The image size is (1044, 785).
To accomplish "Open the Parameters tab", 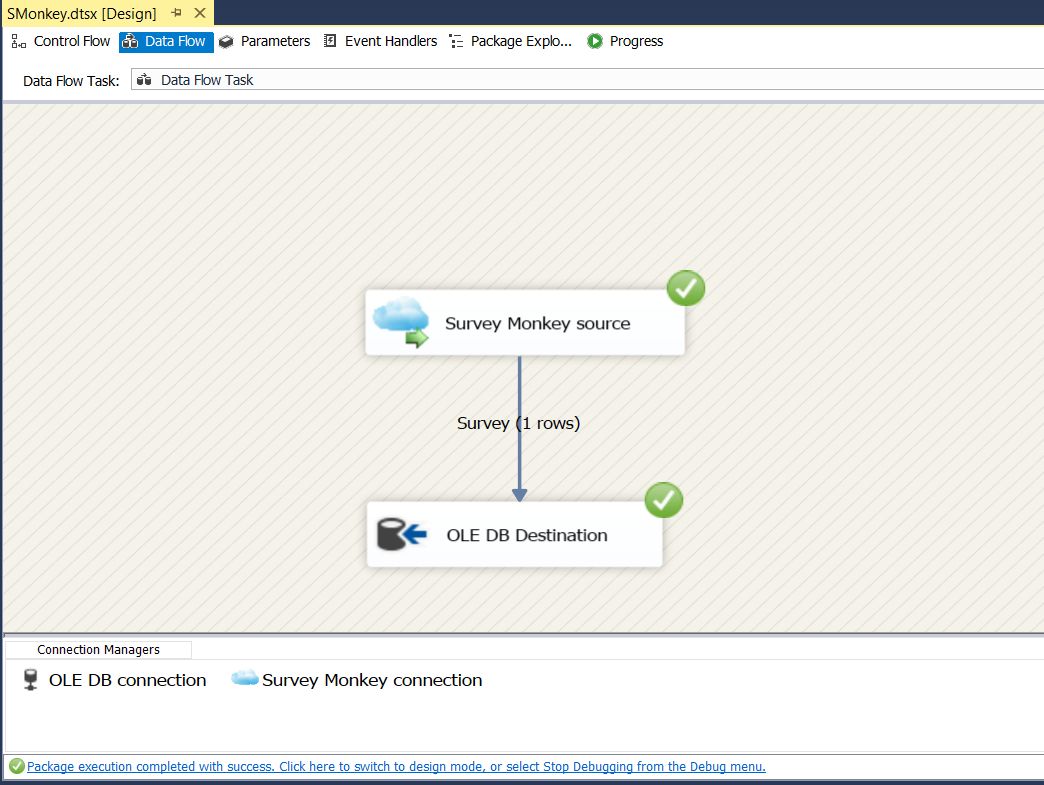I will pyautogui.click(x=265, y=41).
